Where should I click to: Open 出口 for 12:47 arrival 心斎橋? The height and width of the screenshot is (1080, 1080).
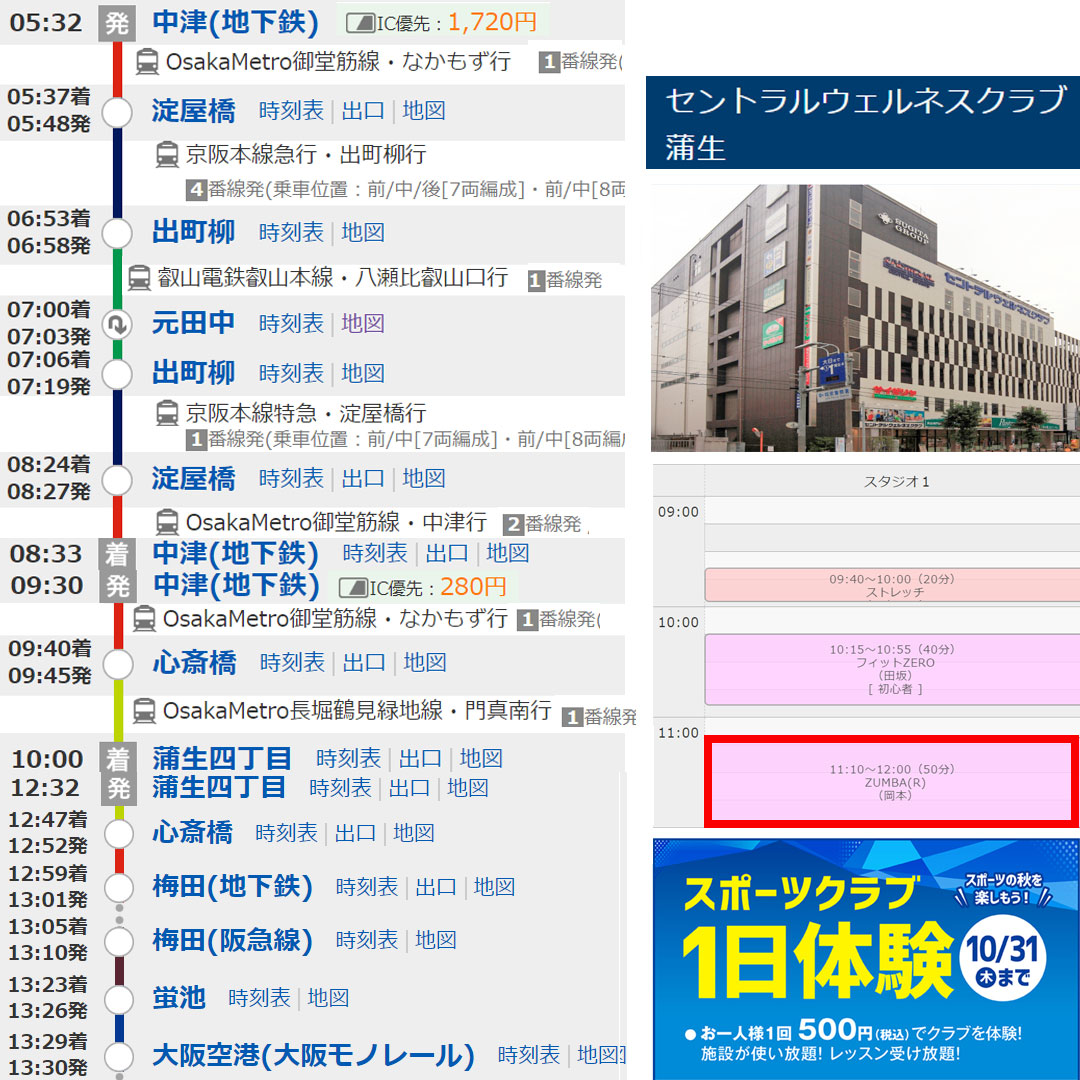[355, 833]
